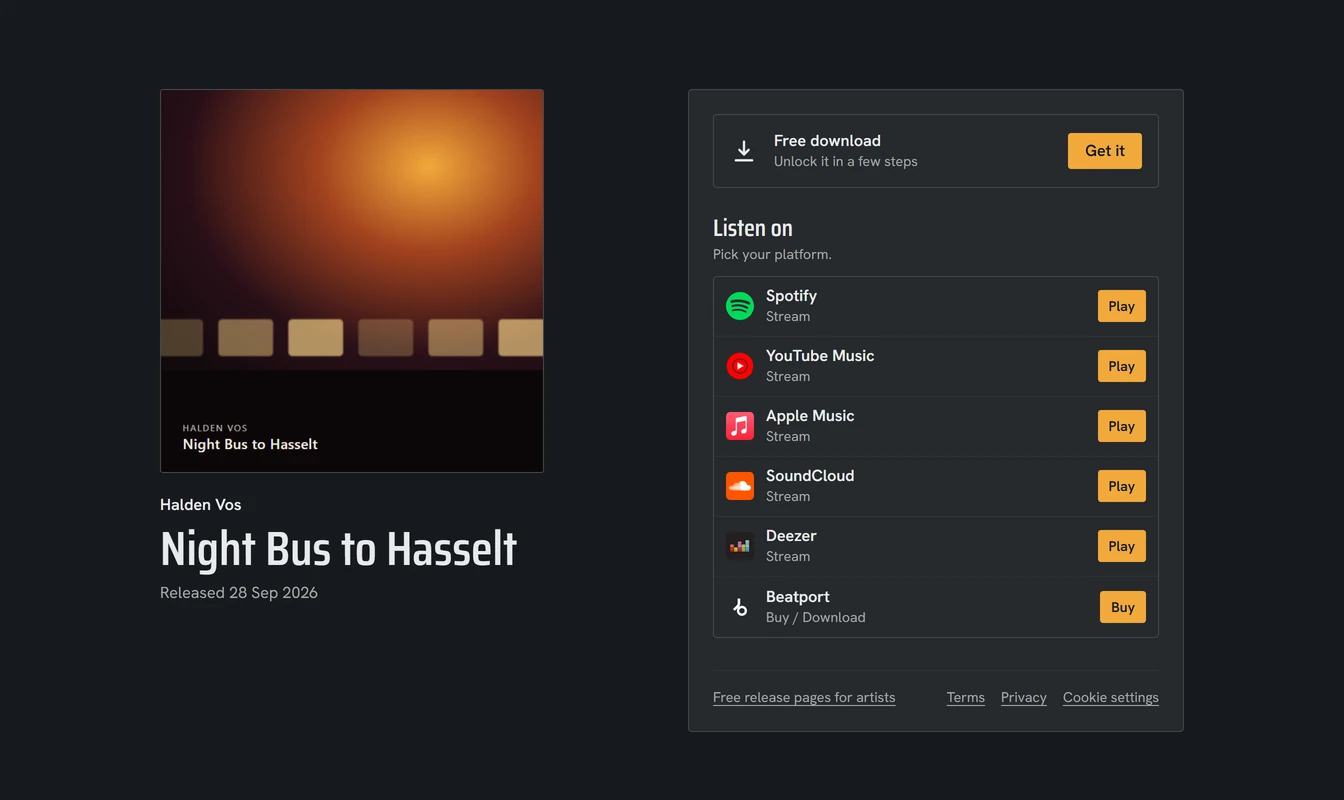Click the Buy / Download label
Screen dimensions: 1344x800
(x=816, y=617)
